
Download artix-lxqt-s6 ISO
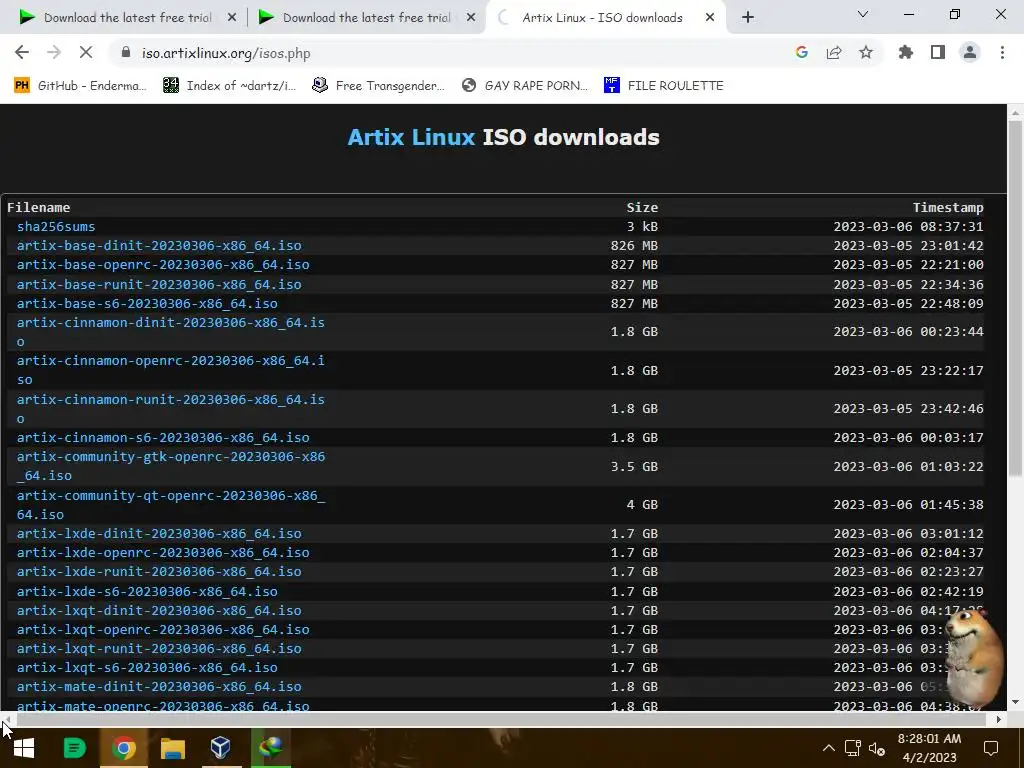pos(147,667)
